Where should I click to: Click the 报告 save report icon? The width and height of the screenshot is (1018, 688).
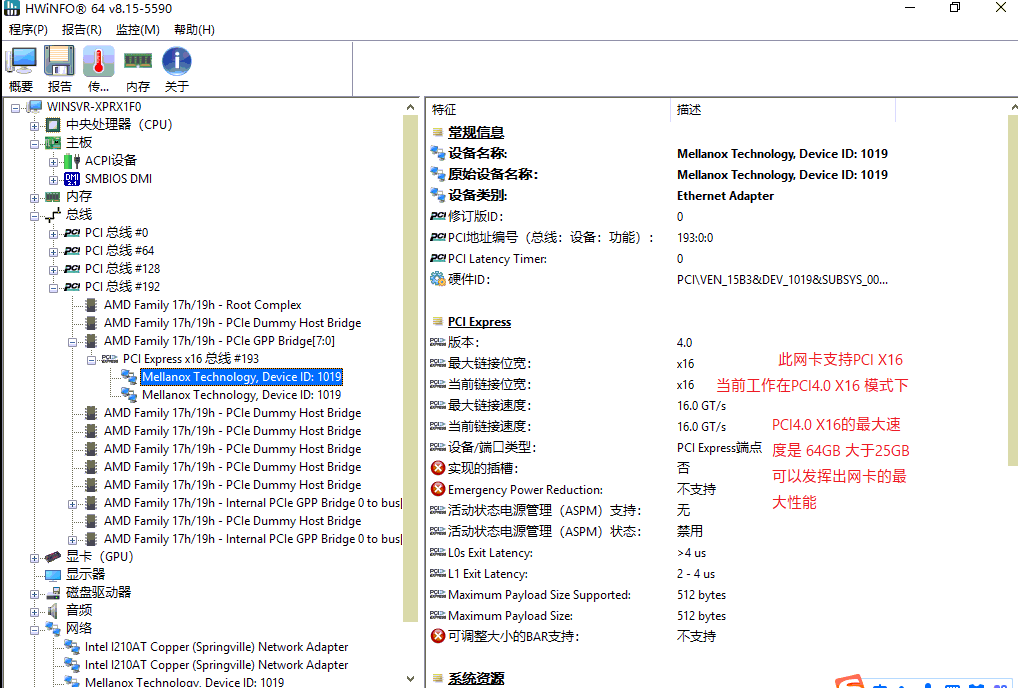(x=60, y=62)
